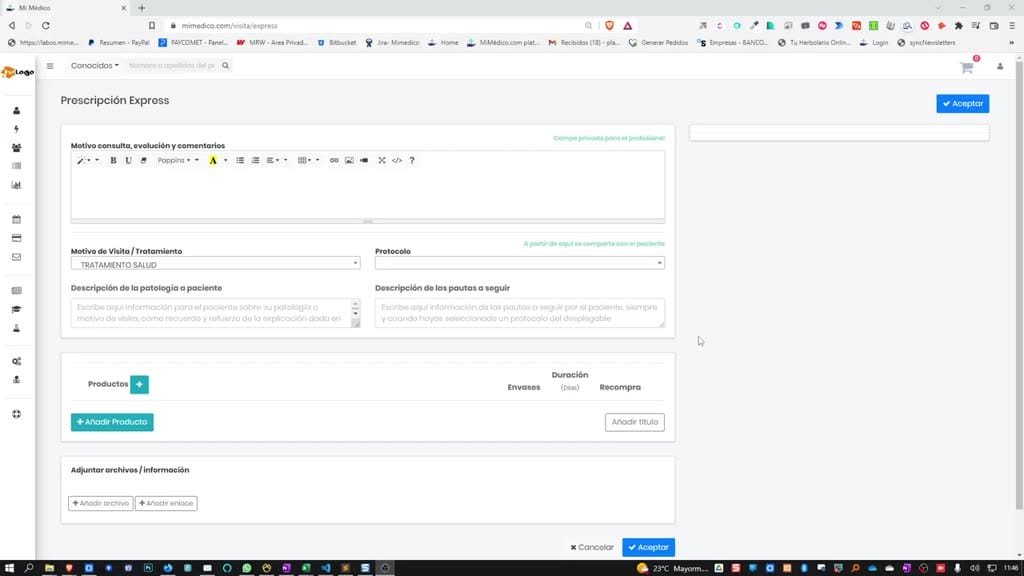Toggle bold in the comments editor

(113, 161)
